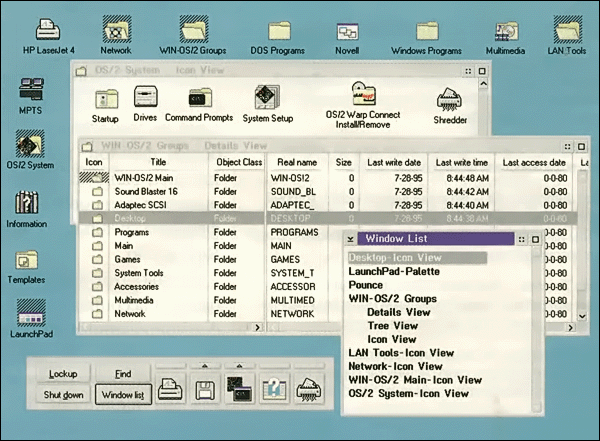The height and width of the screenshot is (441, 600).
Task: Open the Templates folder icon
Action: coord(26,260)
